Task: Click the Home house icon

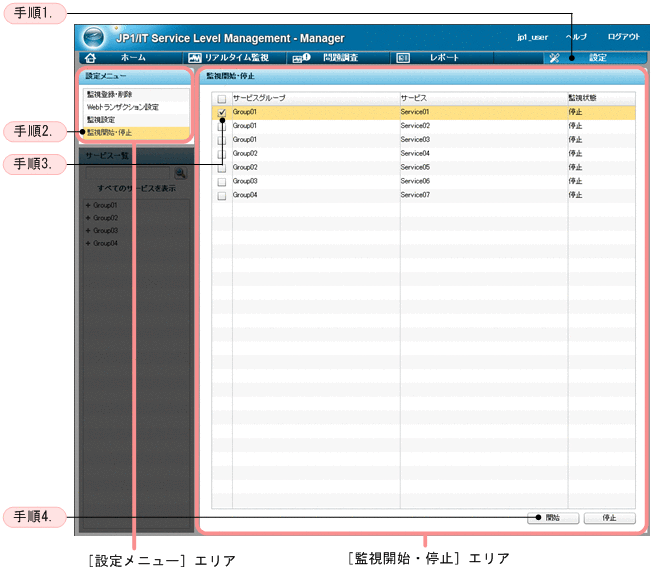Action: (x=90, y=58)
